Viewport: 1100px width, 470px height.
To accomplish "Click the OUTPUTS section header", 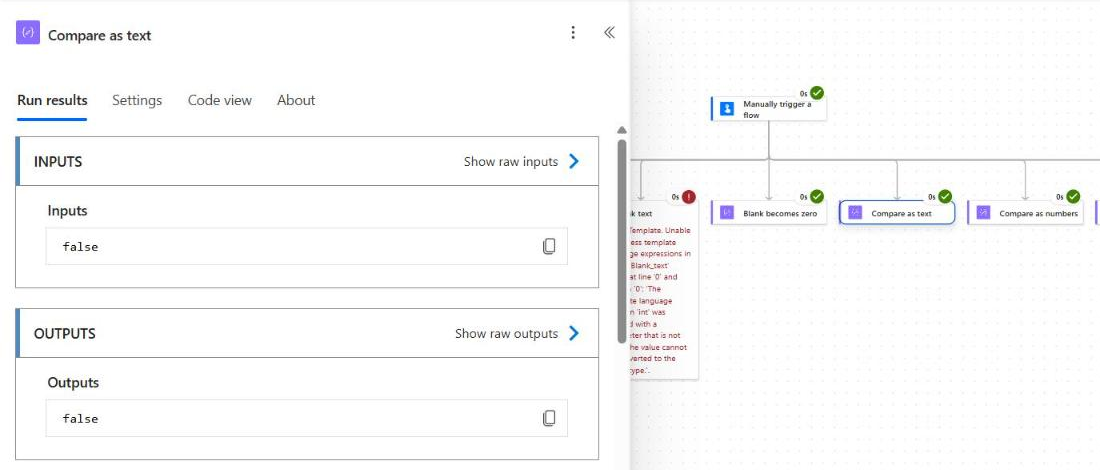I will pyautogui.click(x=307, y=333).
